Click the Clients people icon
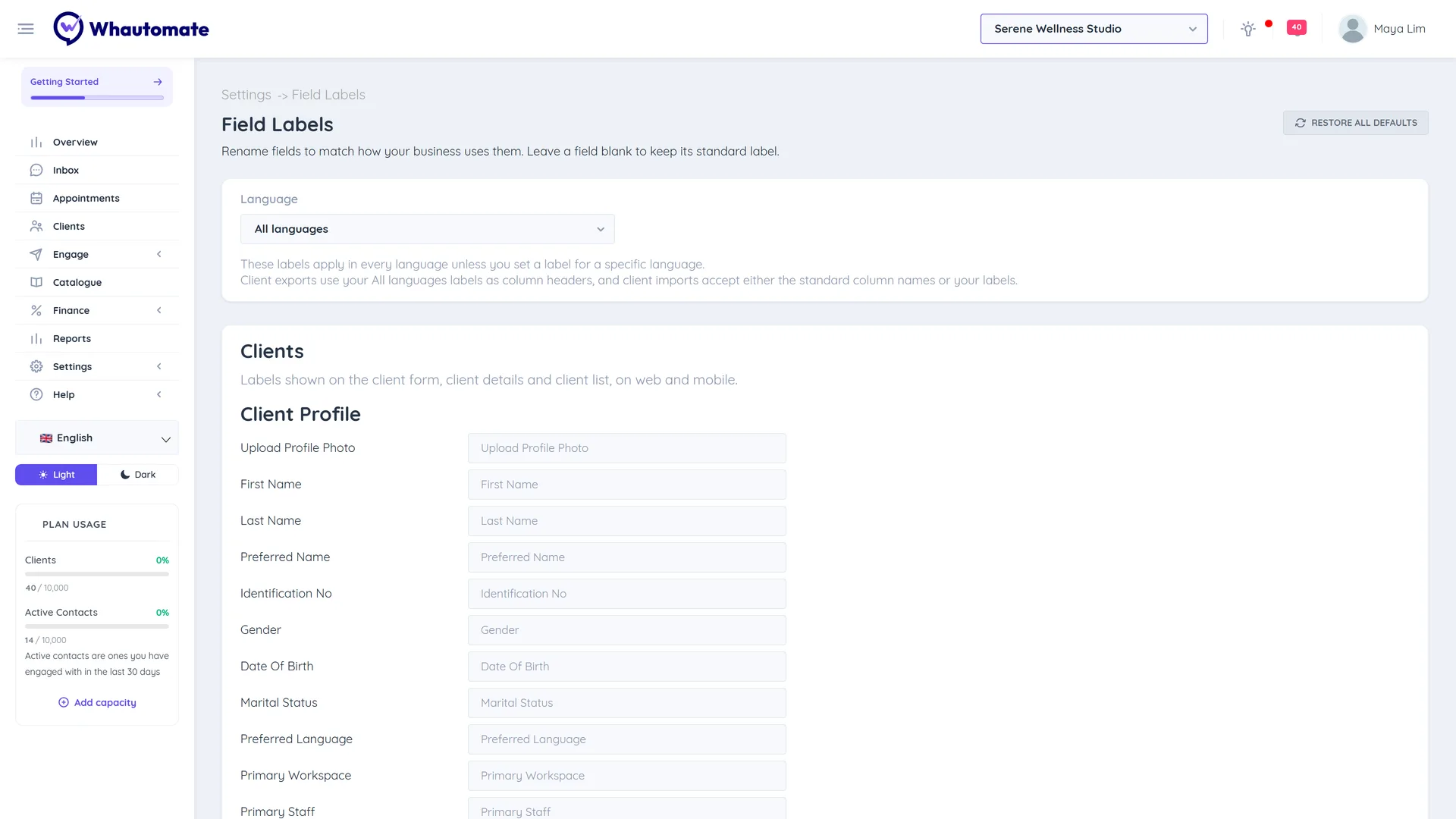 pos(36,227)
